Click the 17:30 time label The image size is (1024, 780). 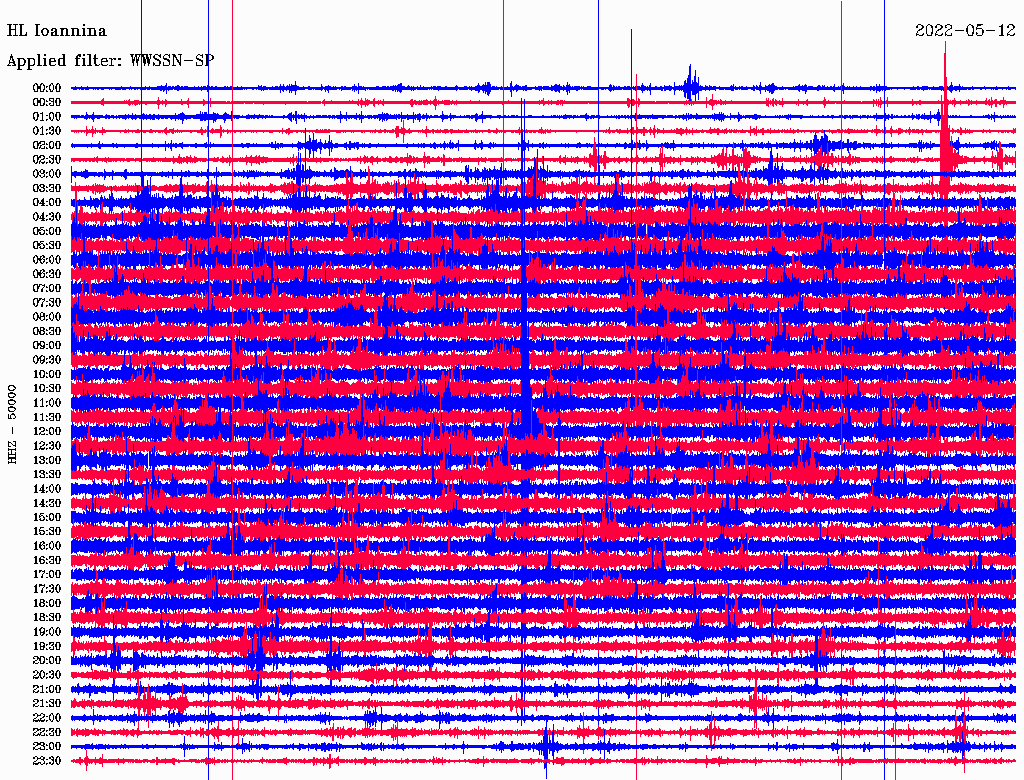coord(47,589)
